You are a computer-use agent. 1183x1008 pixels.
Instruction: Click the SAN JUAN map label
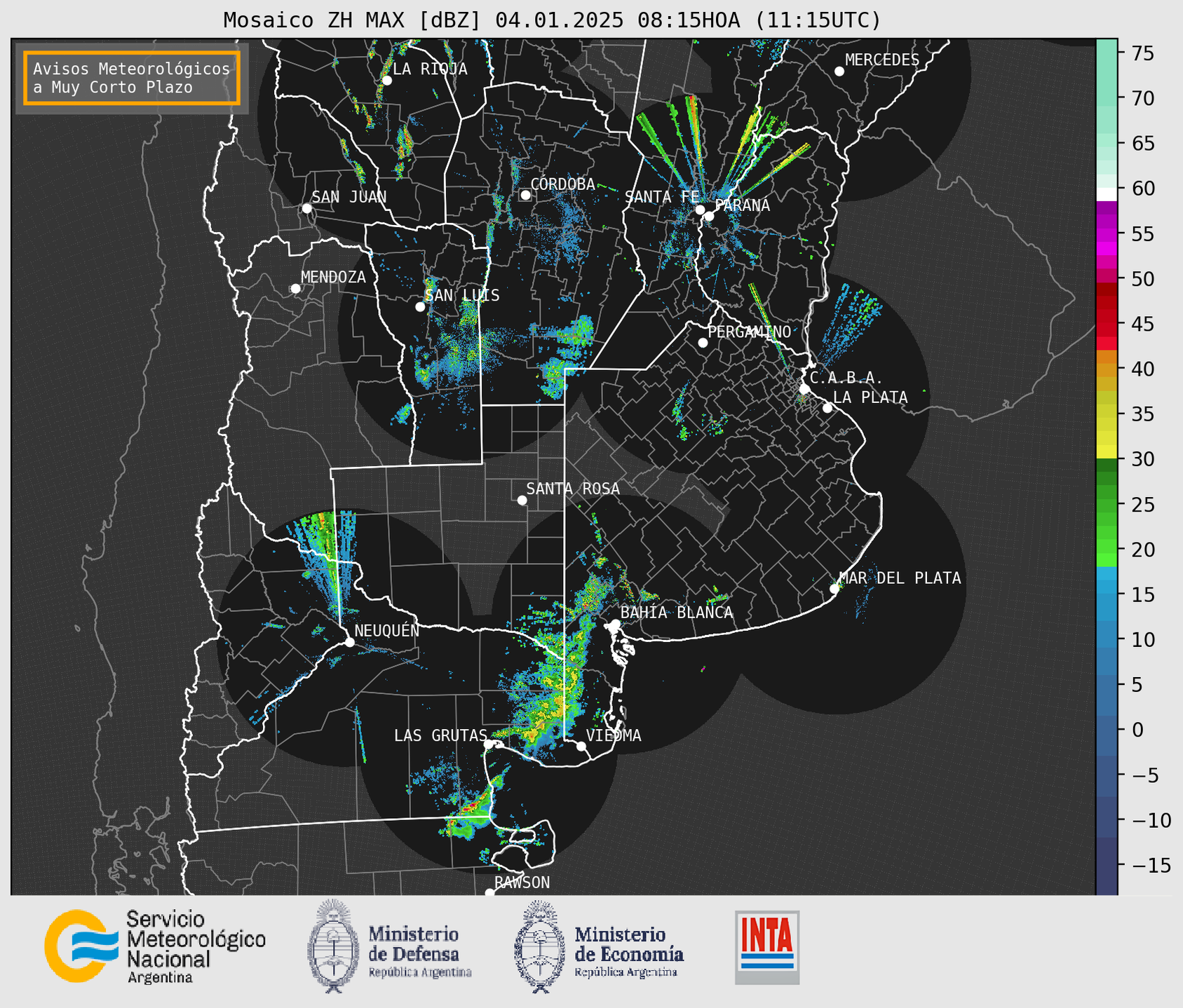point(349,197)
